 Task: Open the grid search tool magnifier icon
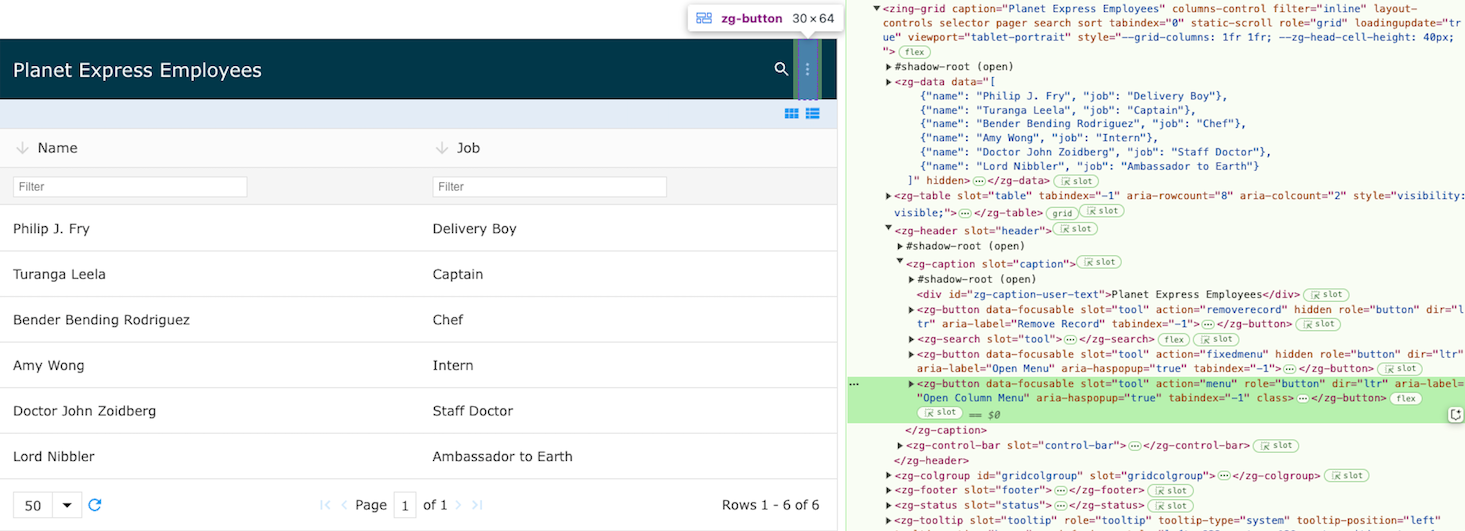click(x=781, y=69)
